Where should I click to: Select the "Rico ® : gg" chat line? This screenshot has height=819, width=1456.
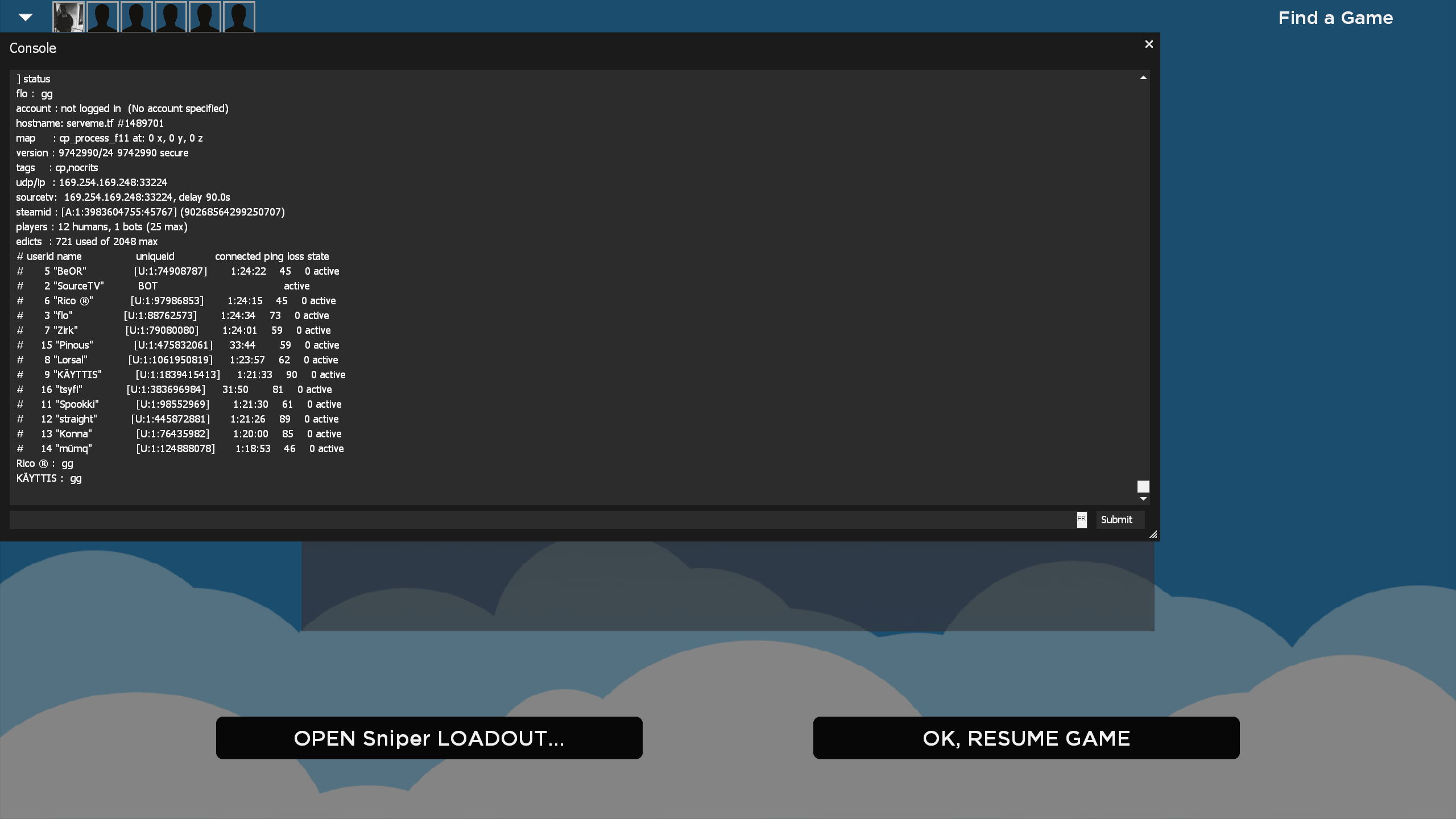(45, 464)
